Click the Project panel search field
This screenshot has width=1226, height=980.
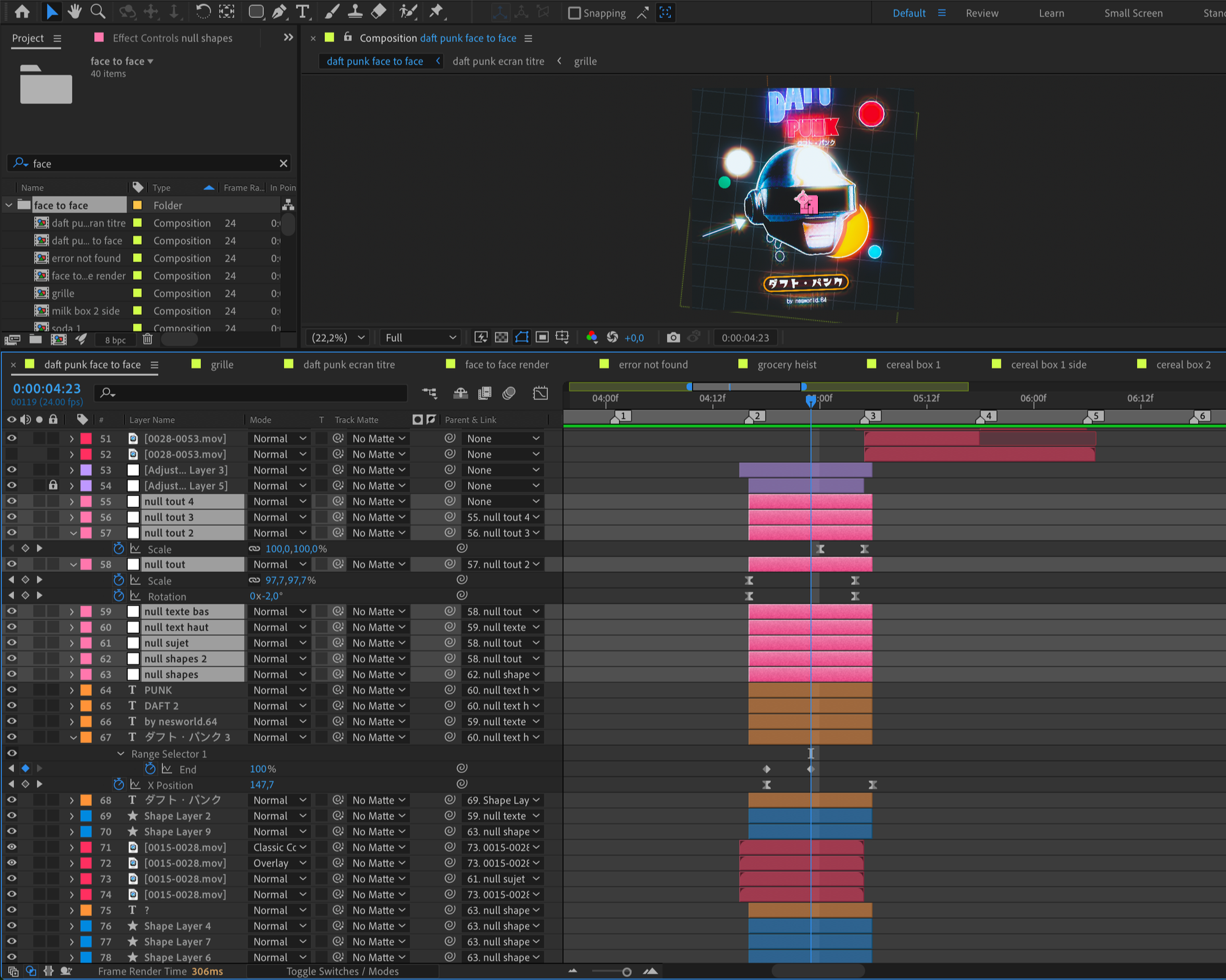(x=150, y=164)
